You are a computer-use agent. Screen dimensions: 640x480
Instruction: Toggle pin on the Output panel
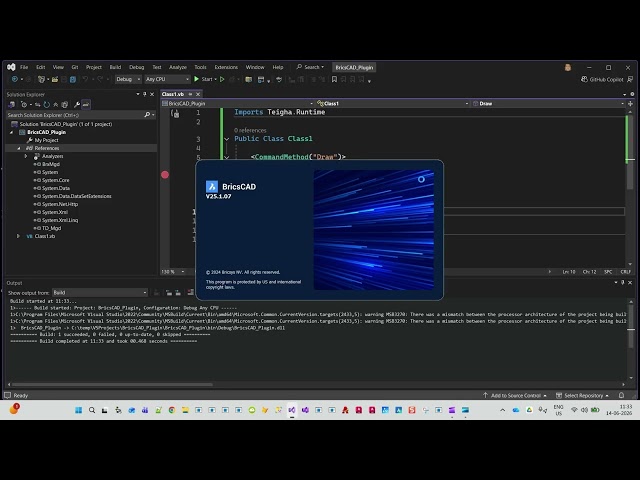(622, 282)
